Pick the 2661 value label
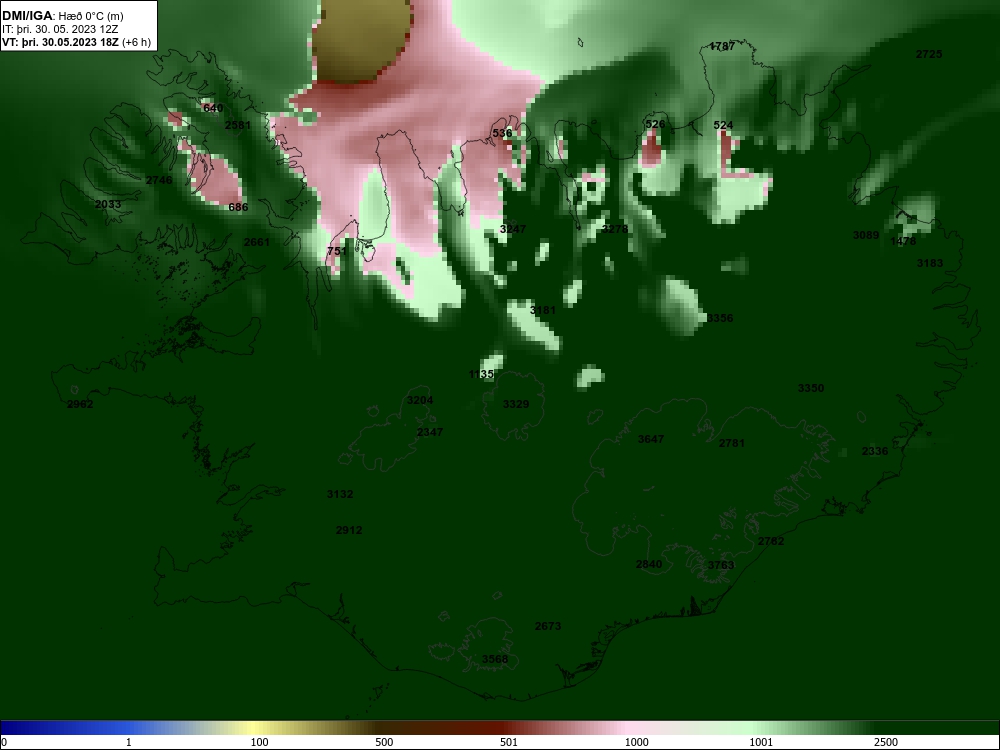 point(257,242)
